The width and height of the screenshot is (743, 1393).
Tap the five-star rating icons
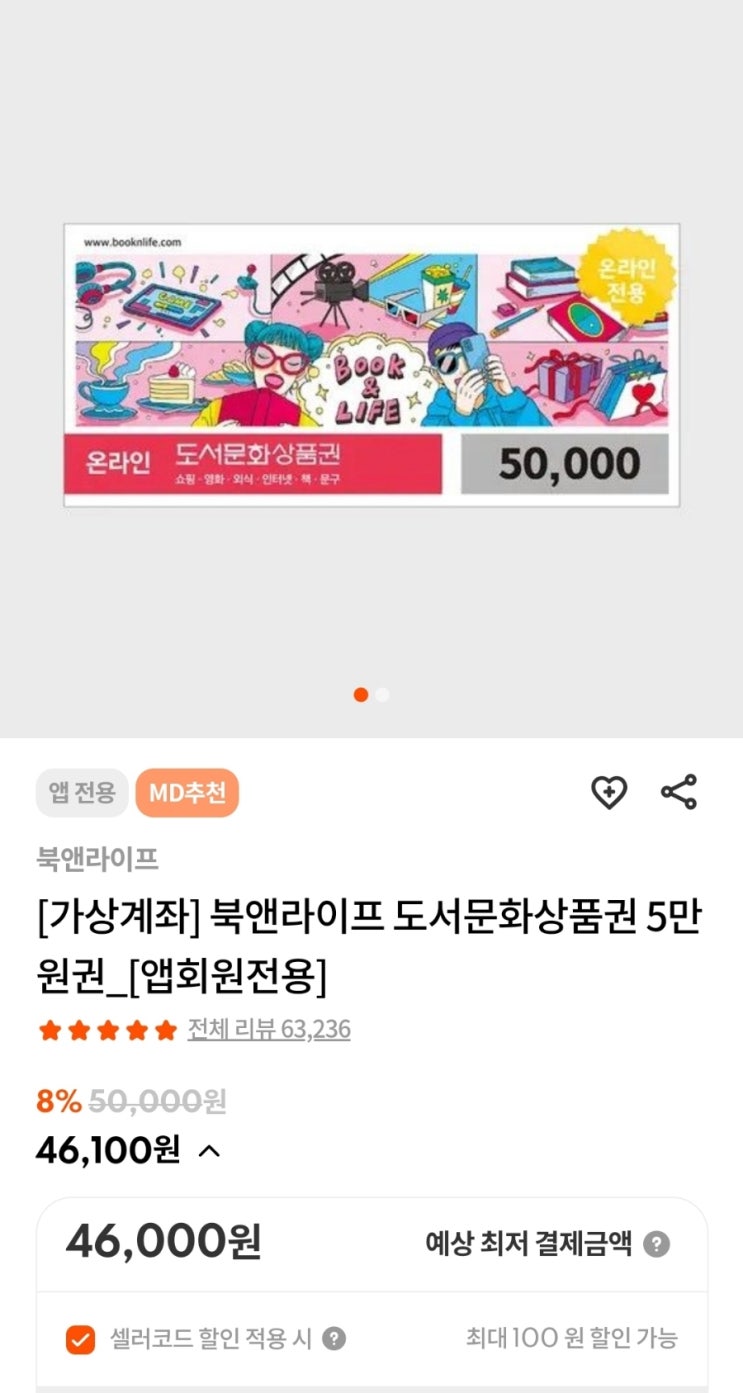pos(107,1030)
